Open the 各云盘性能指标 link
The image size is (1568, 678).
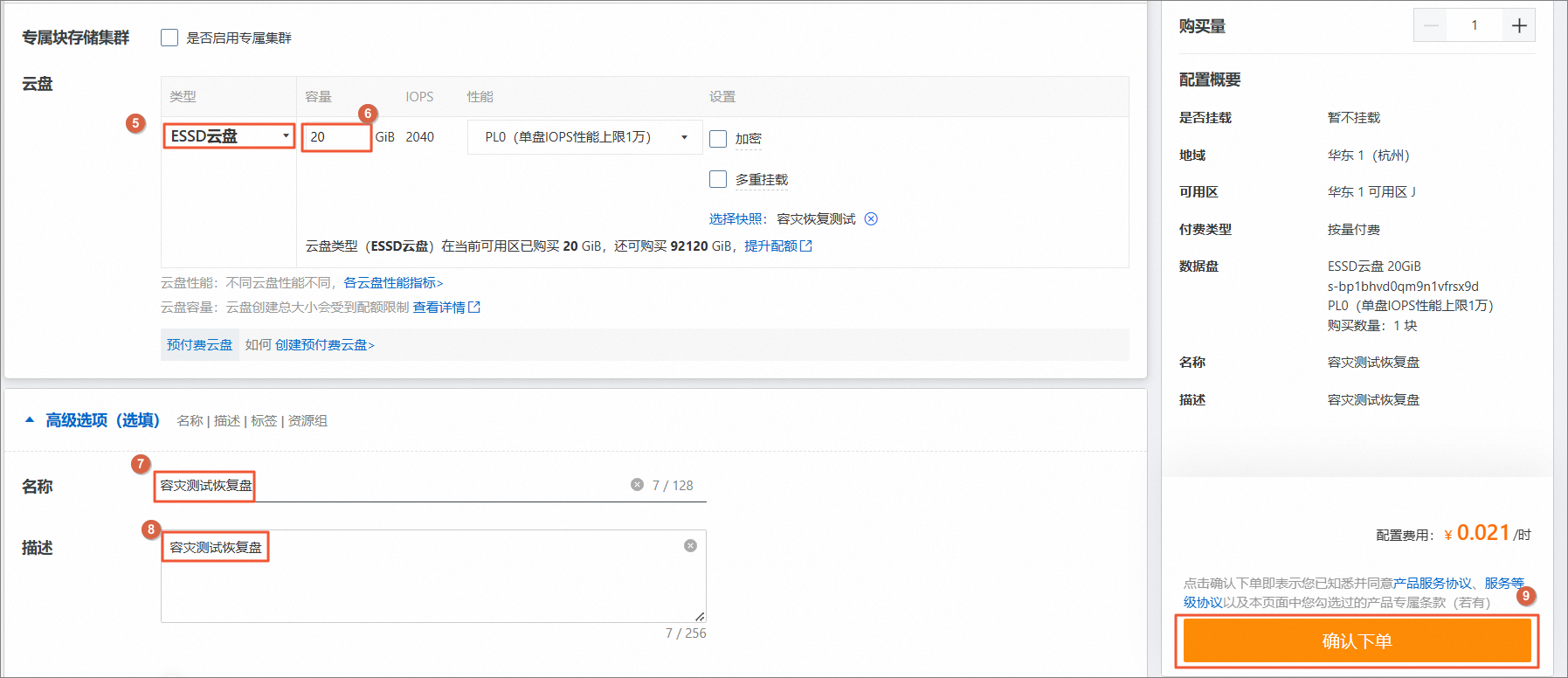(393, 283)
